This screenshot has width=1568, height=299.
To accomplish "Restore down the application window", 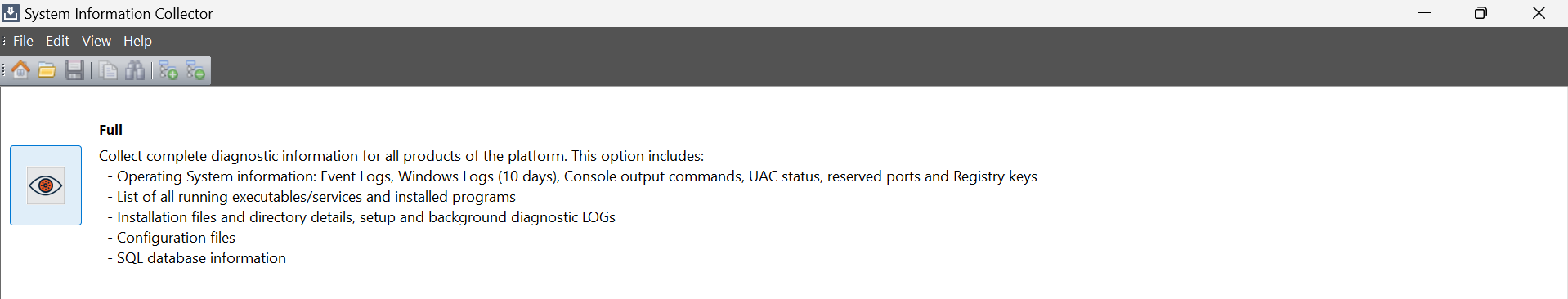I will 1481,13.
